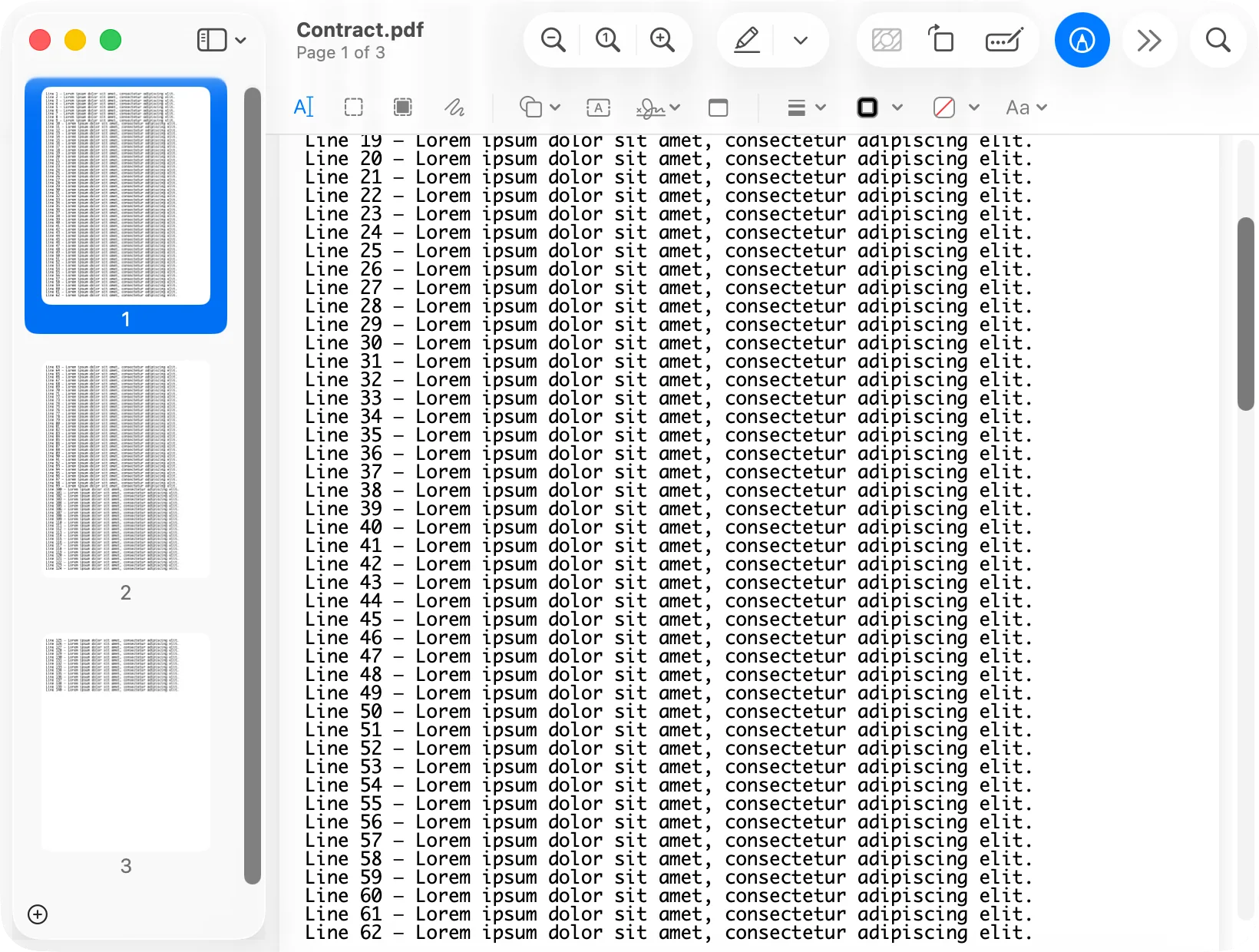Viewport: 1259px width, 952px height.
Task: Expand the Border Color dropdown arrow
Action: coord(897,107)
